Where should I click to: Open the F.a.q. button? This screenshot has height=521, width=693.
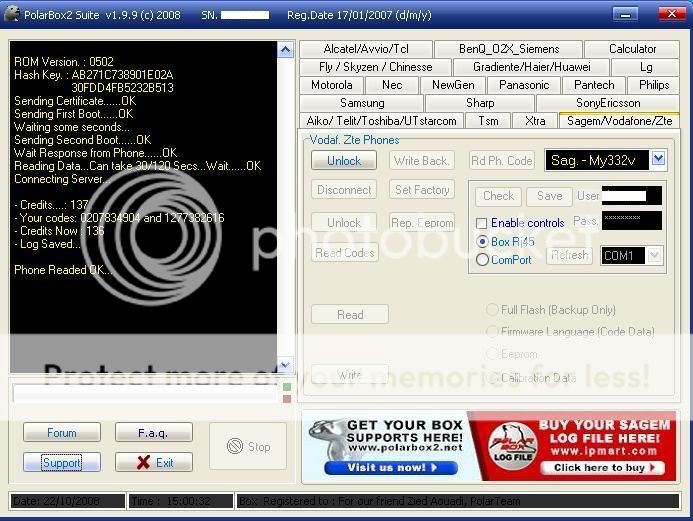[x=154, y=433]
